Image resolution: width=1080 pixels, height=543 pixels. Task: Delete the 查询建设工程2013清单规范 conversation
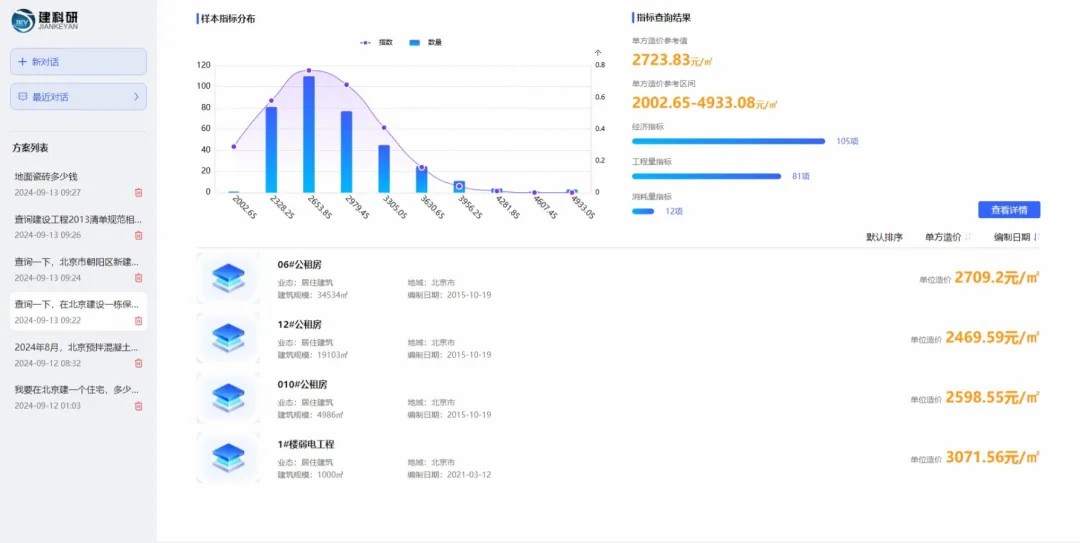138,236
